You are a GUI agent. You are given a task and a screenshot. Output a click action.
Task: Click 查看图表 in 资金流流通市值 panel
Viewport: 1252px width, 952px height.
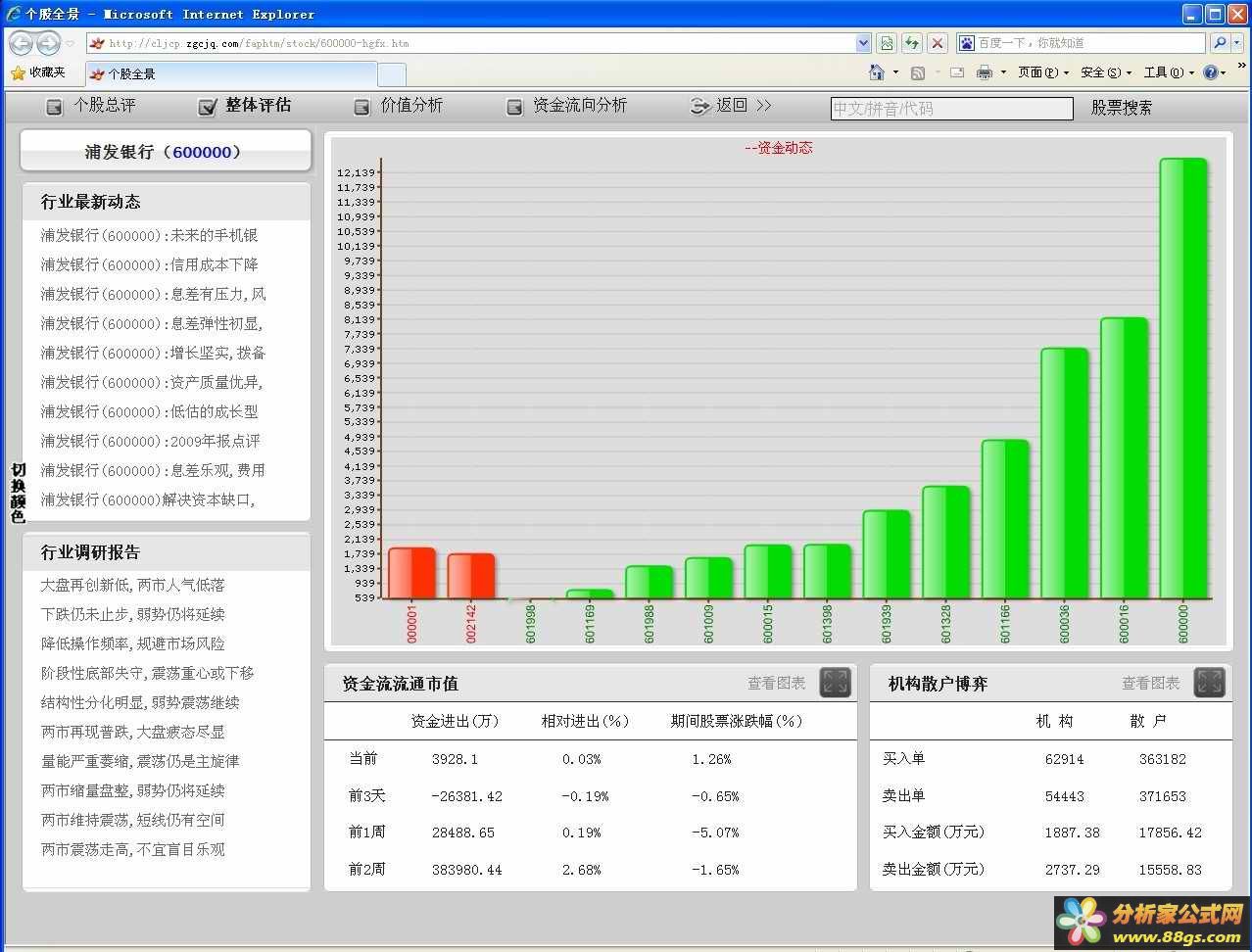tap(777, 683)
